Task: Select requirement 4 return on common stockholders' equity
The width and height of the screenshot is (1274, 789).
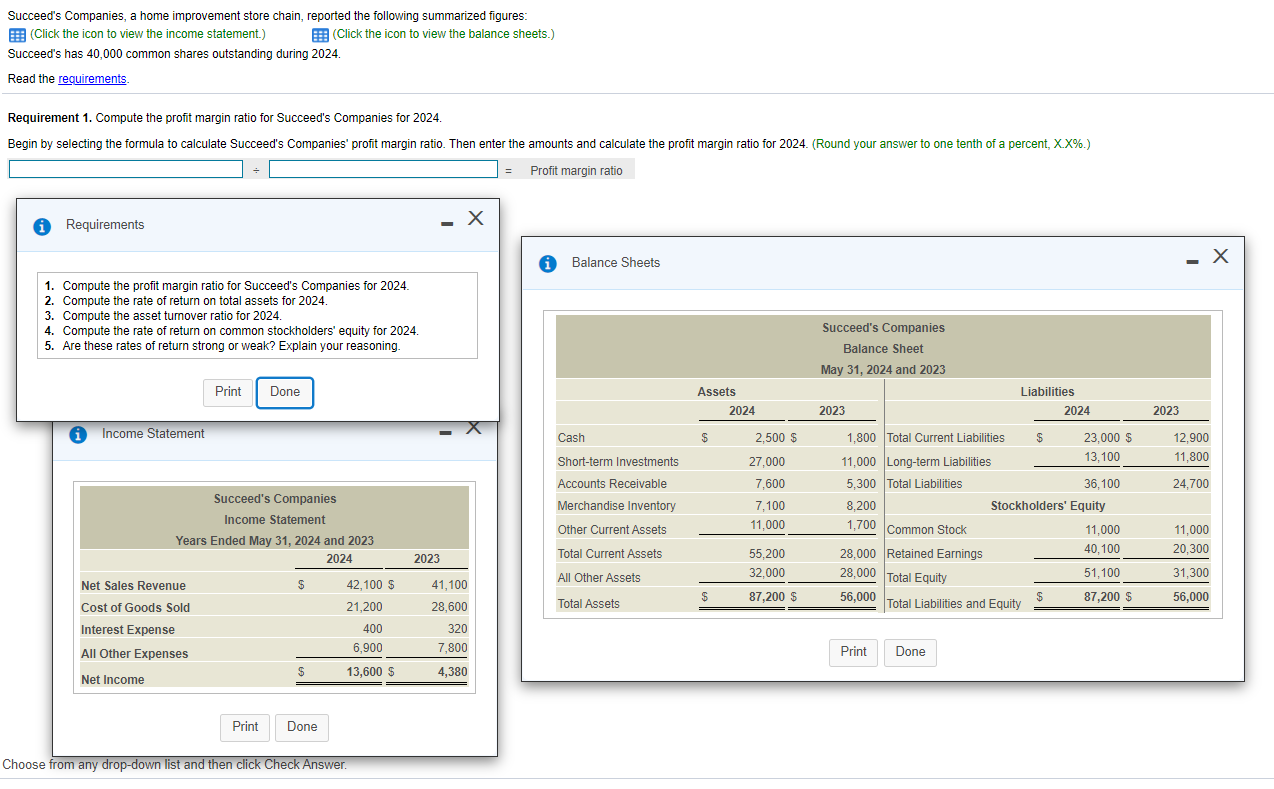Action: (241, 331)
